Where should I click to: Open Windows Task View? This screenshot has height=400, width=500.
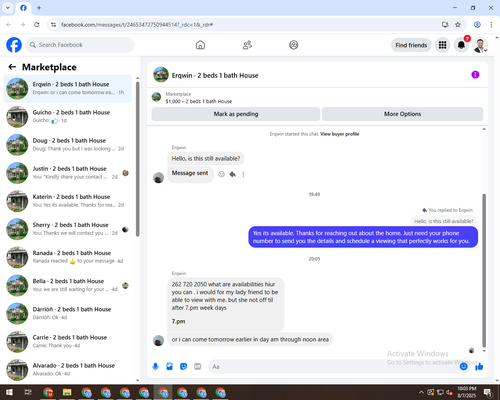(28, 392)
